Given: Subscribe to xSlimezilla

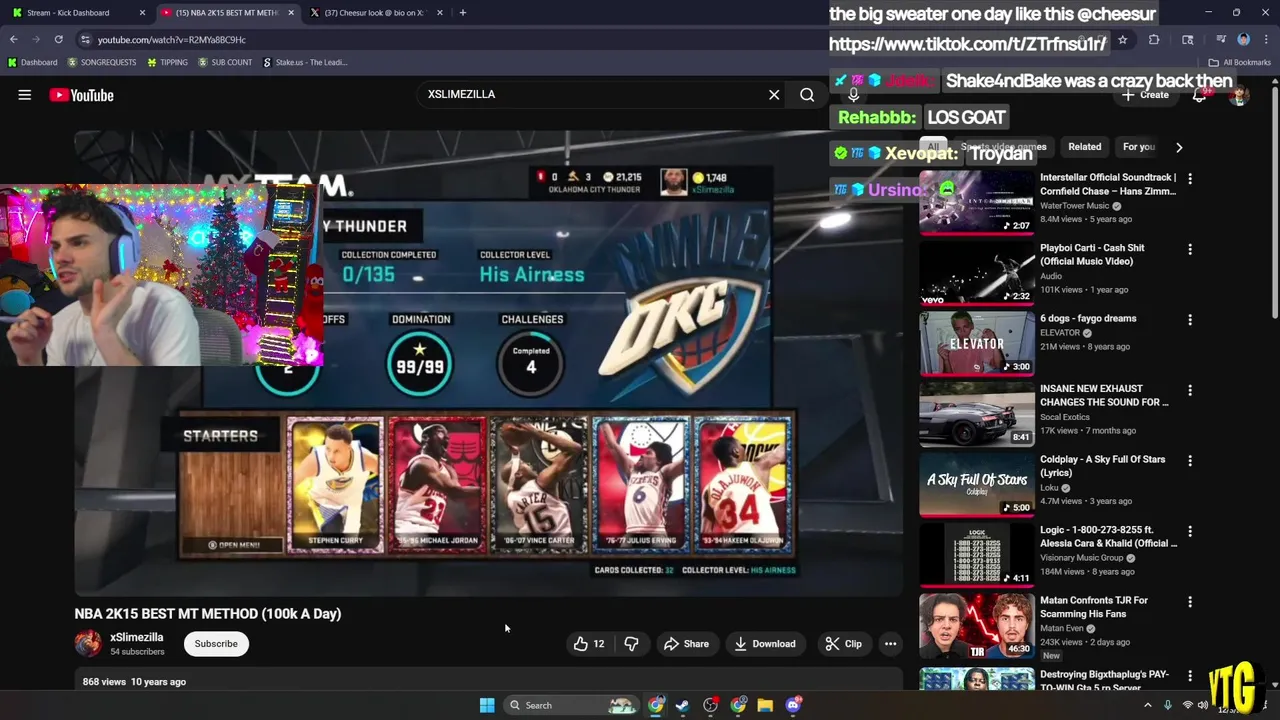Looking at the screenshot, I should [216, 644].
